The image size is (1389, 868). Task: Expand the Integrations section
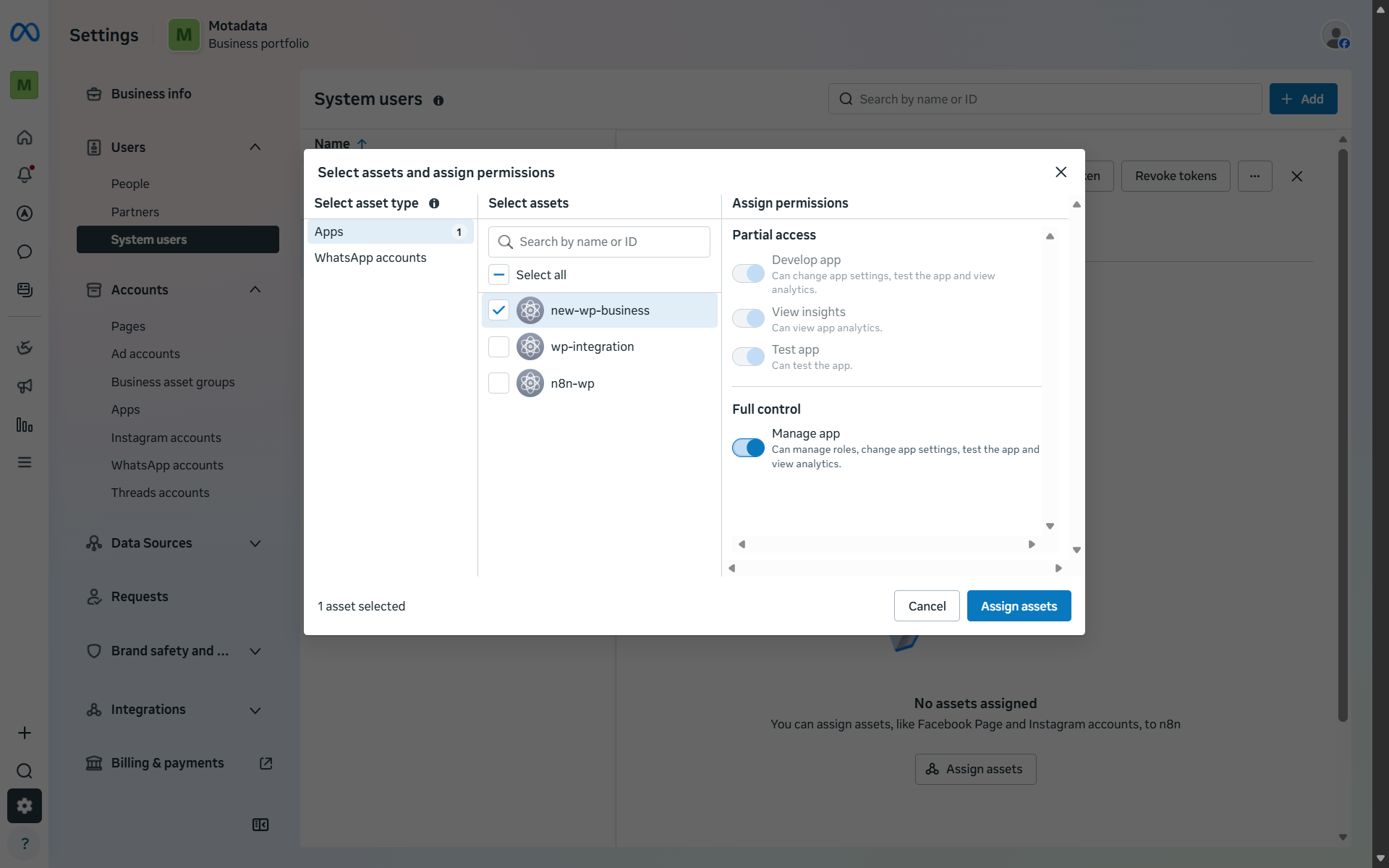coord(255,710)
